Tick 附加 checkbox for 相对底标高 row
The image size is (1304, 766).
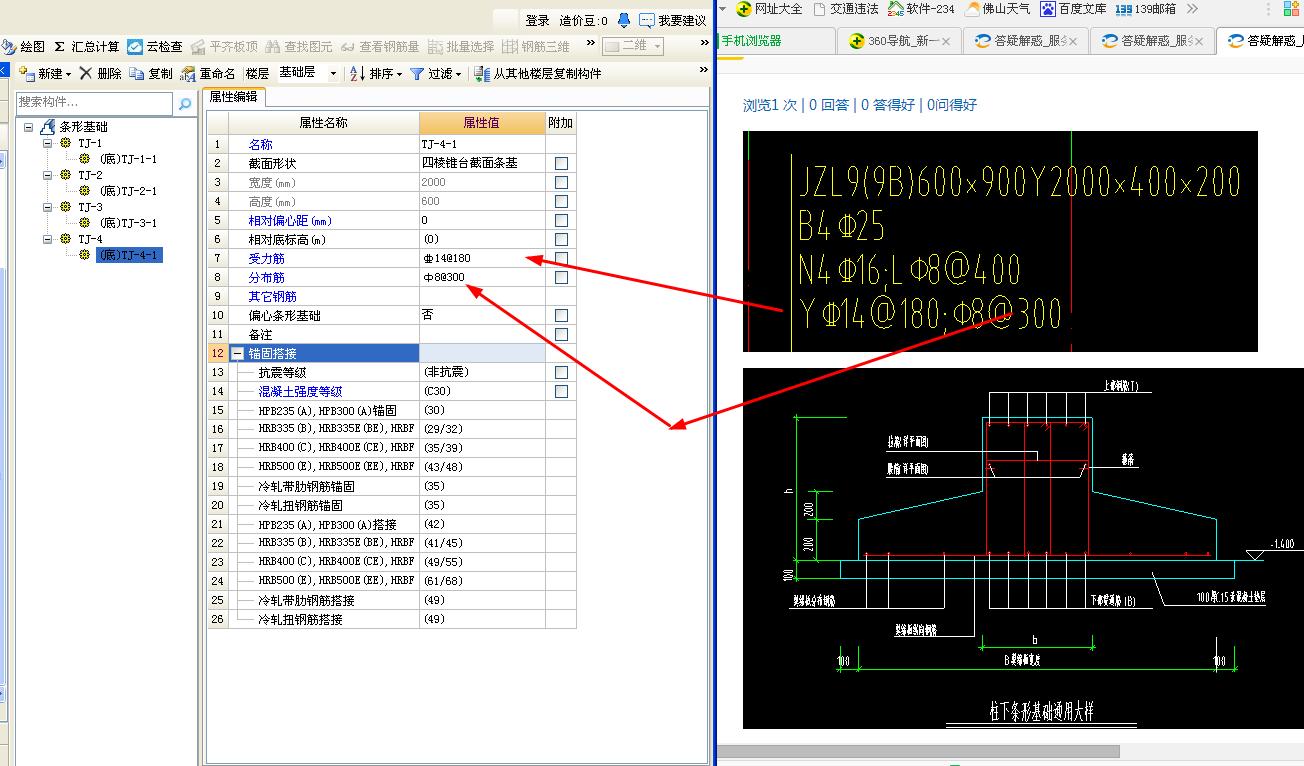click(561, 239)
